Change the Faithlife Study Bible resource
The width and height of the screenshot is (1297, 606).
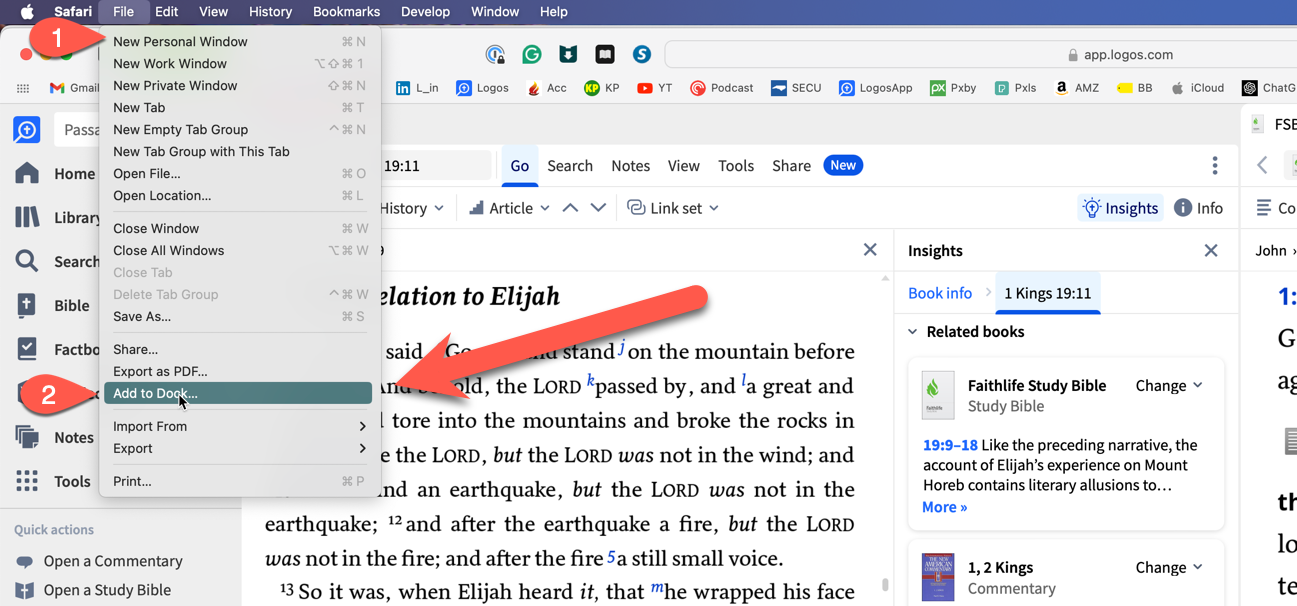(x=1169, y=386)
